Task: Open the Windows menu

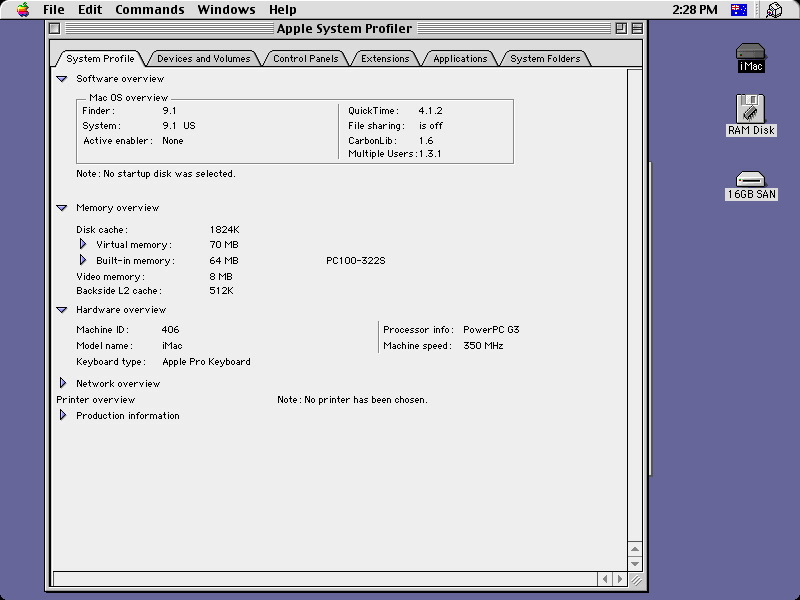Action: click(x=226, y=10)
